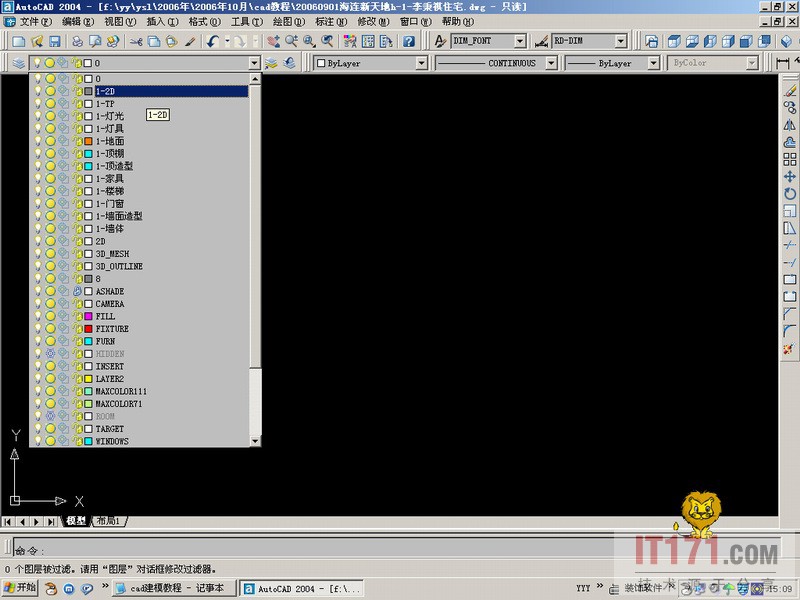The height and width of the screenshot is (600, 800).
Task: Toggle lock icon for LAYER2 layer
Action: [x=76, y=379]
